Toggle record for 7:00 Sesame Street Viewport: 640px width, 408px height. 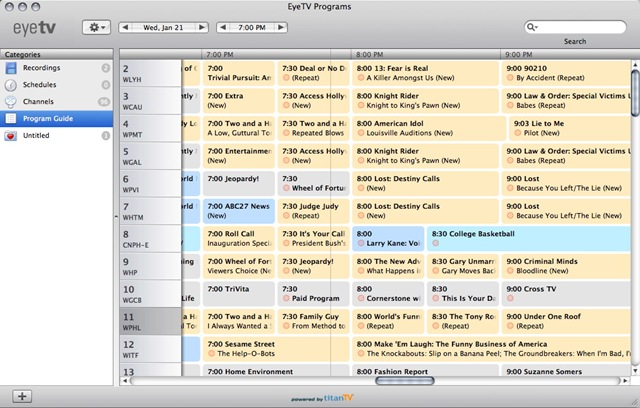click(x=211, y=354)
